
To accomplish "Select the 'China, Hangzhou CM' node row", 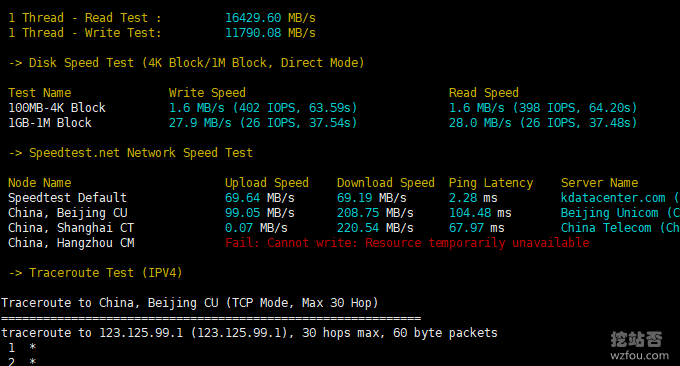I will [71, 243].
